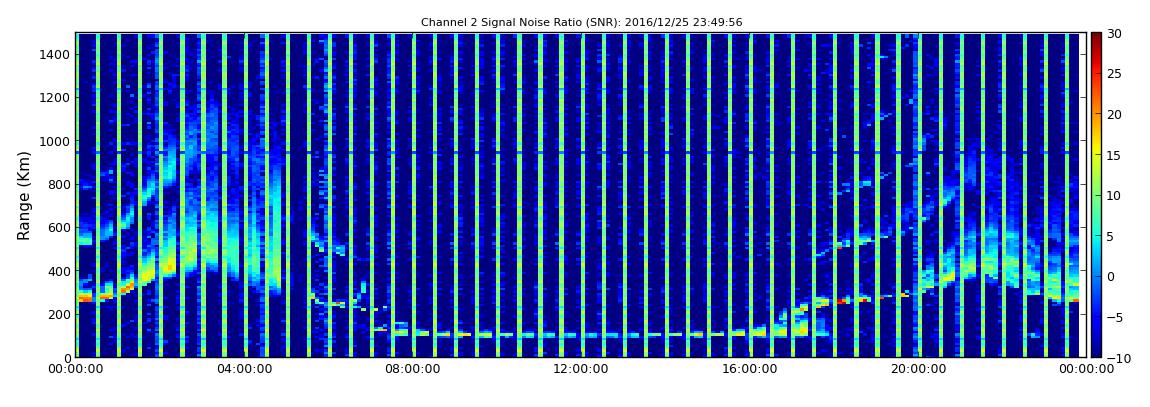The image size is (1150, 407).
Task: Click the 1200 range tick label
Action: [56, 98]
